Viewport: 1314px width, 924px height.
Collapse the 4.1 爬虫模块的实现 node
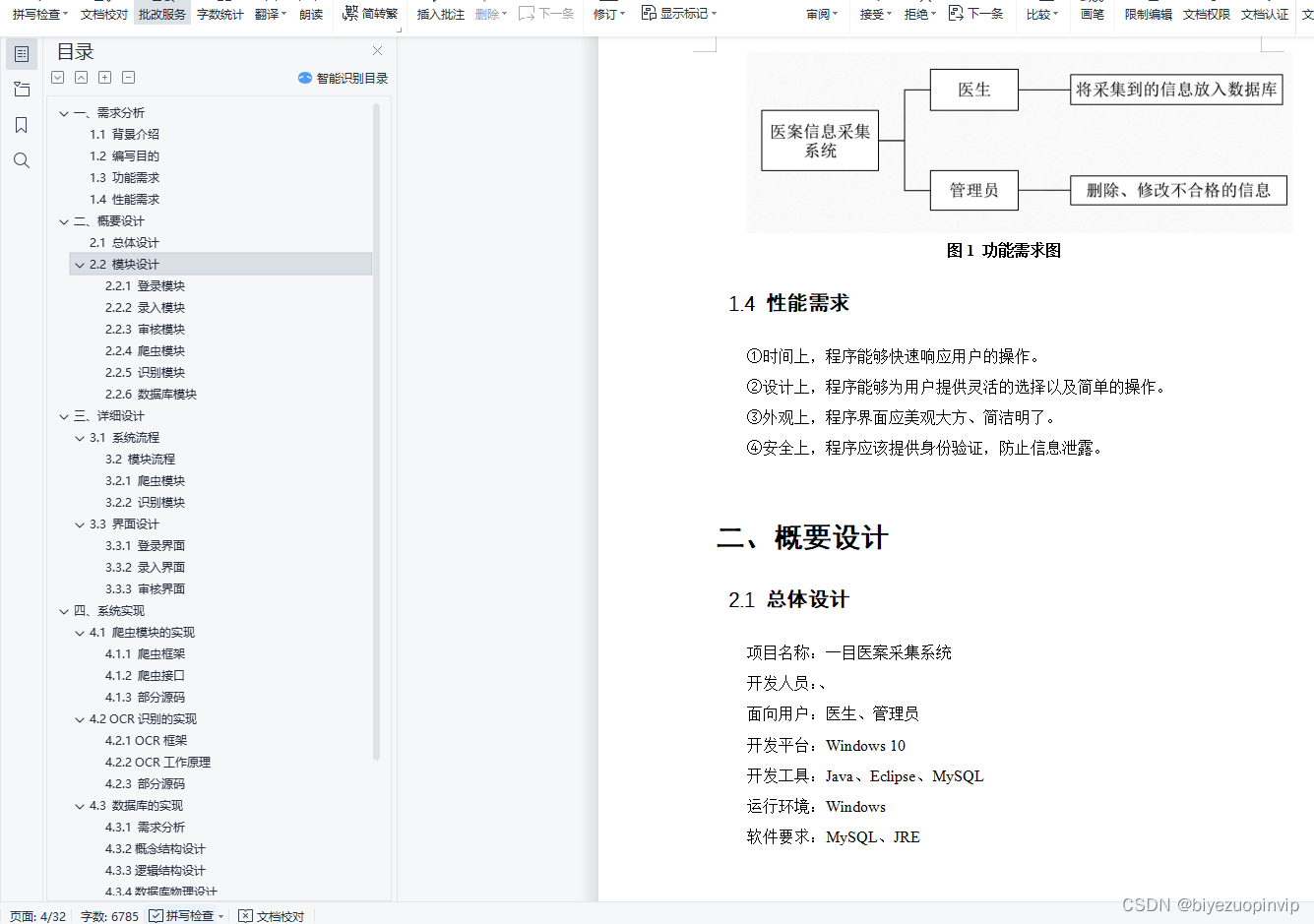(x=80, y=633)
